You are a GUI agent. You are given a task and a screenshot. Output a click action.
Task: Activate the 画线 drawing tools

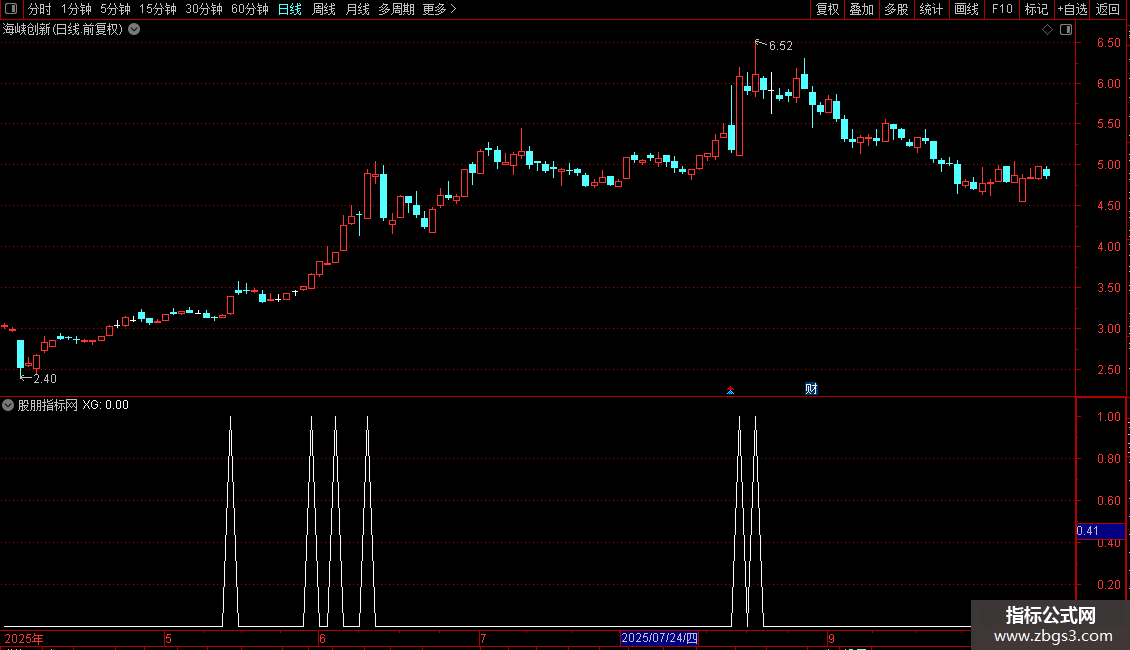[x=966, y=9]
